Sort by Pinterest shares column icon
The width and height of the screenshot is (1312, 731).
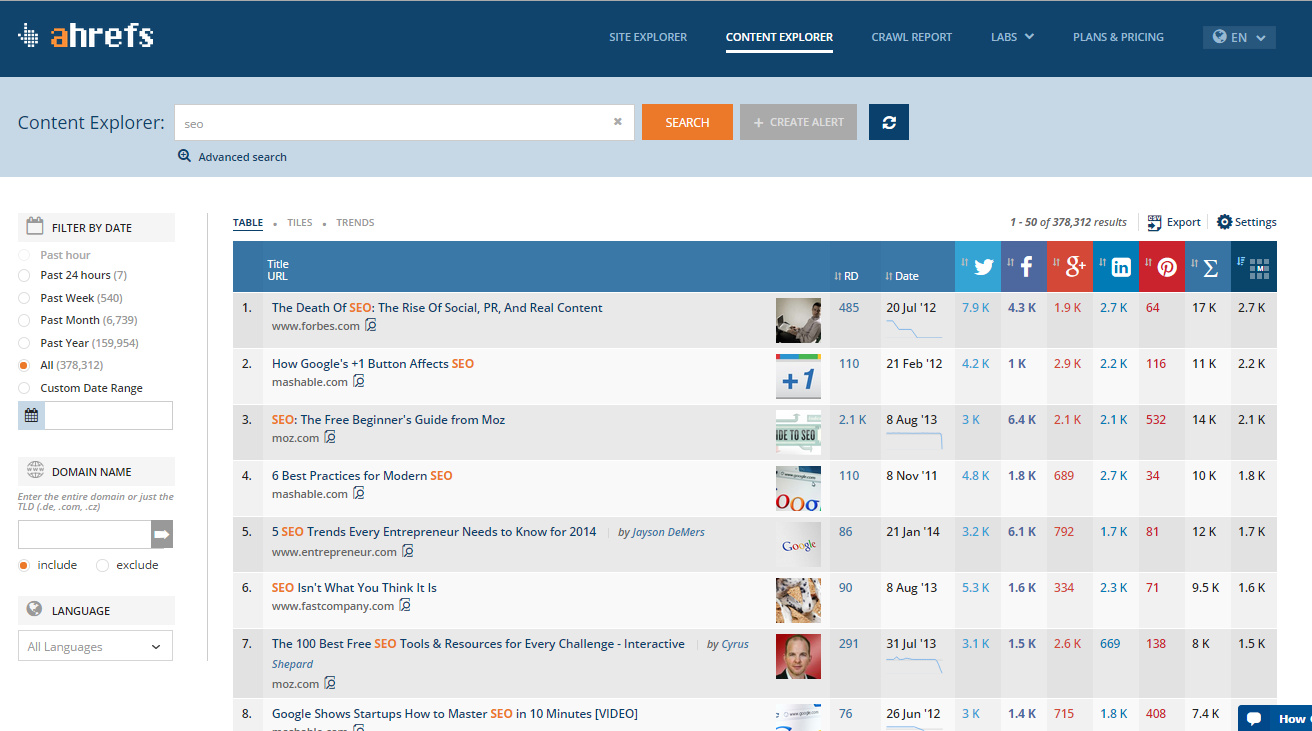coord(1162,266)
